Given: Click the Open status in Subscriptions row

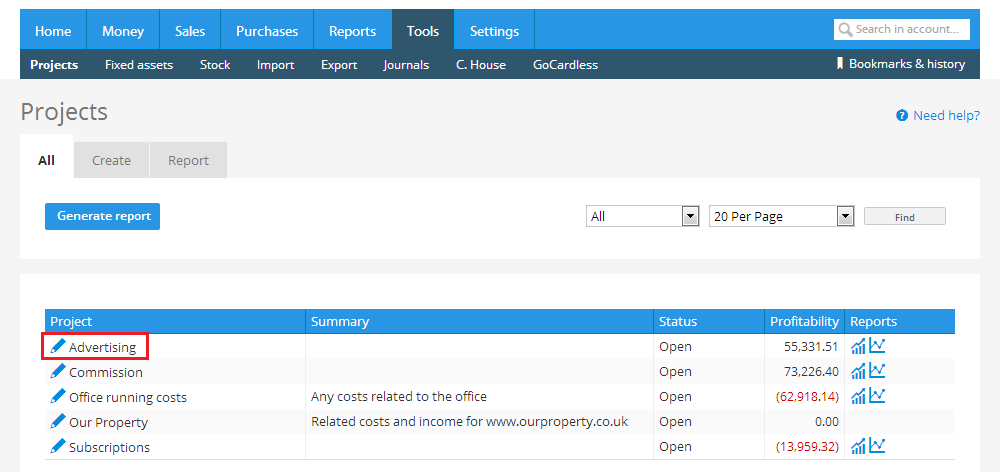Looking at the screenshot, I should (675, 447).
